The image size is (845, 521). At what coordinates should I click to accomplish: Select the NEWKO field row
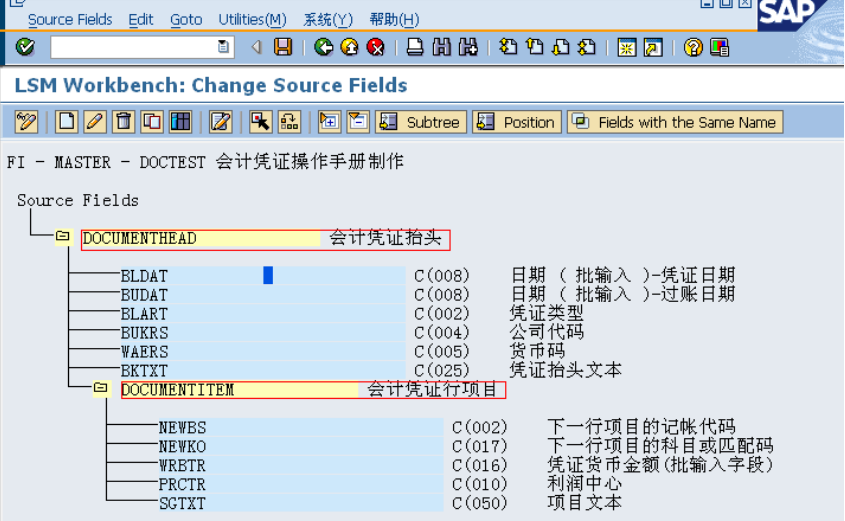pyautogui.click(x=301, y=446)
